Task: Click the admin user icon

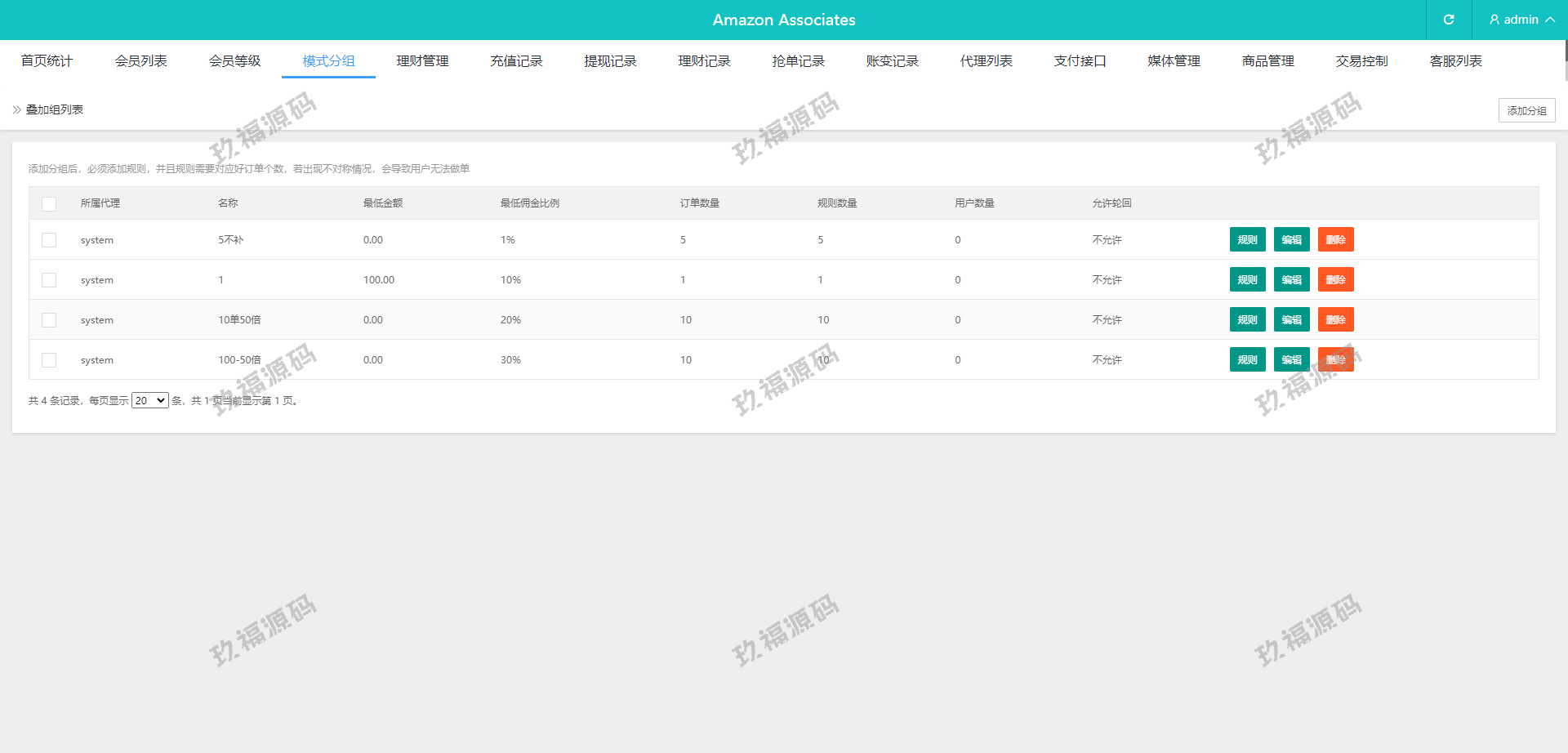Action: click(1494, 20)
